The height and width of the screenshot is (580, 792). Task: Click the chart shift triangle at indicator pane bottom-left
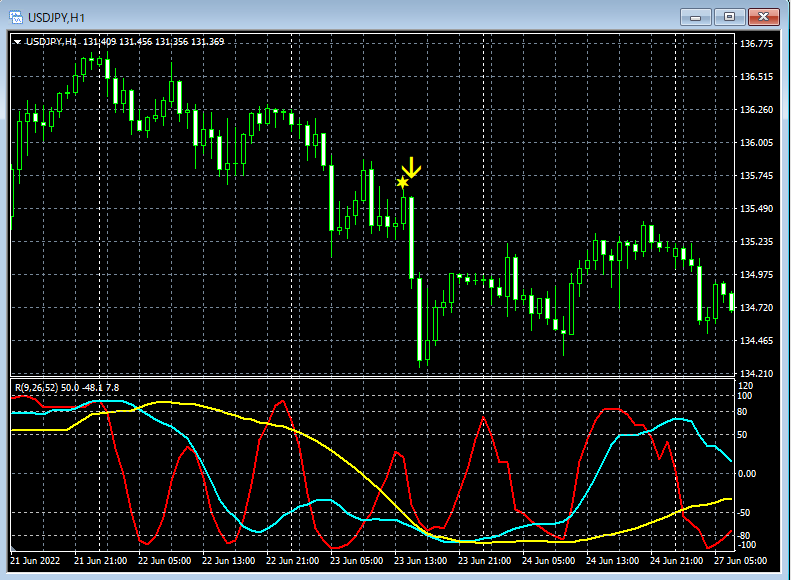tap(13, 549)
